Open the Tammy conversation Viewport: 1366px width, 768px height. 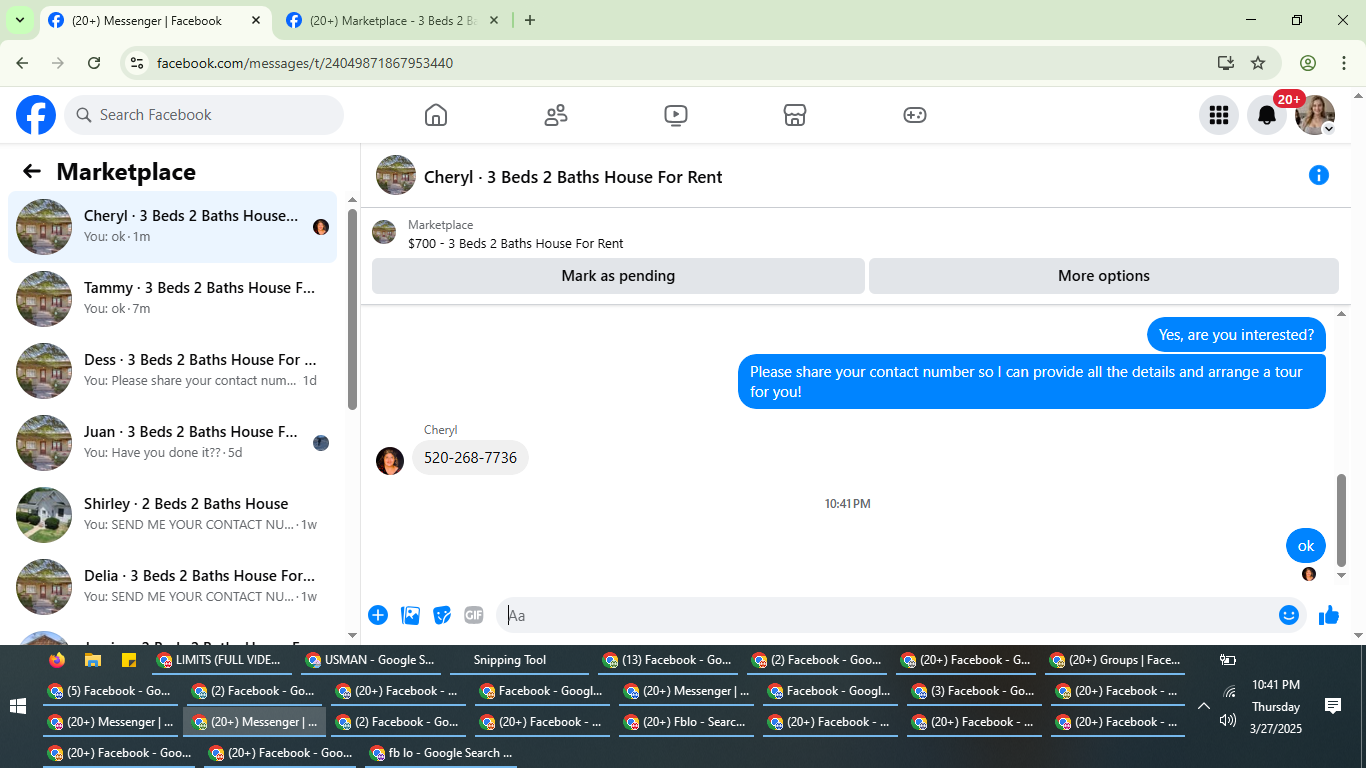pyautogui.click(x=172, y=298)
